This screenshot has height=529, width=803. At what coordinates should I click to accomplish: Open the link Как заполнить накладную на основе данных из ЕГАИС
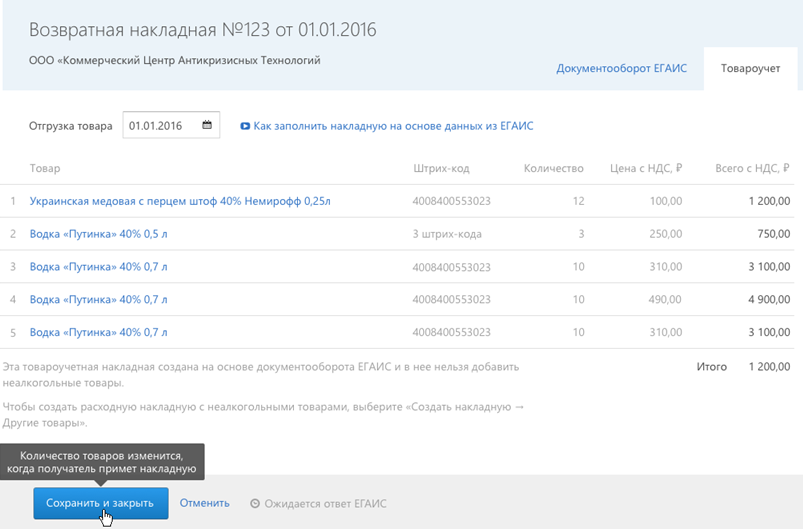[393, 126]
